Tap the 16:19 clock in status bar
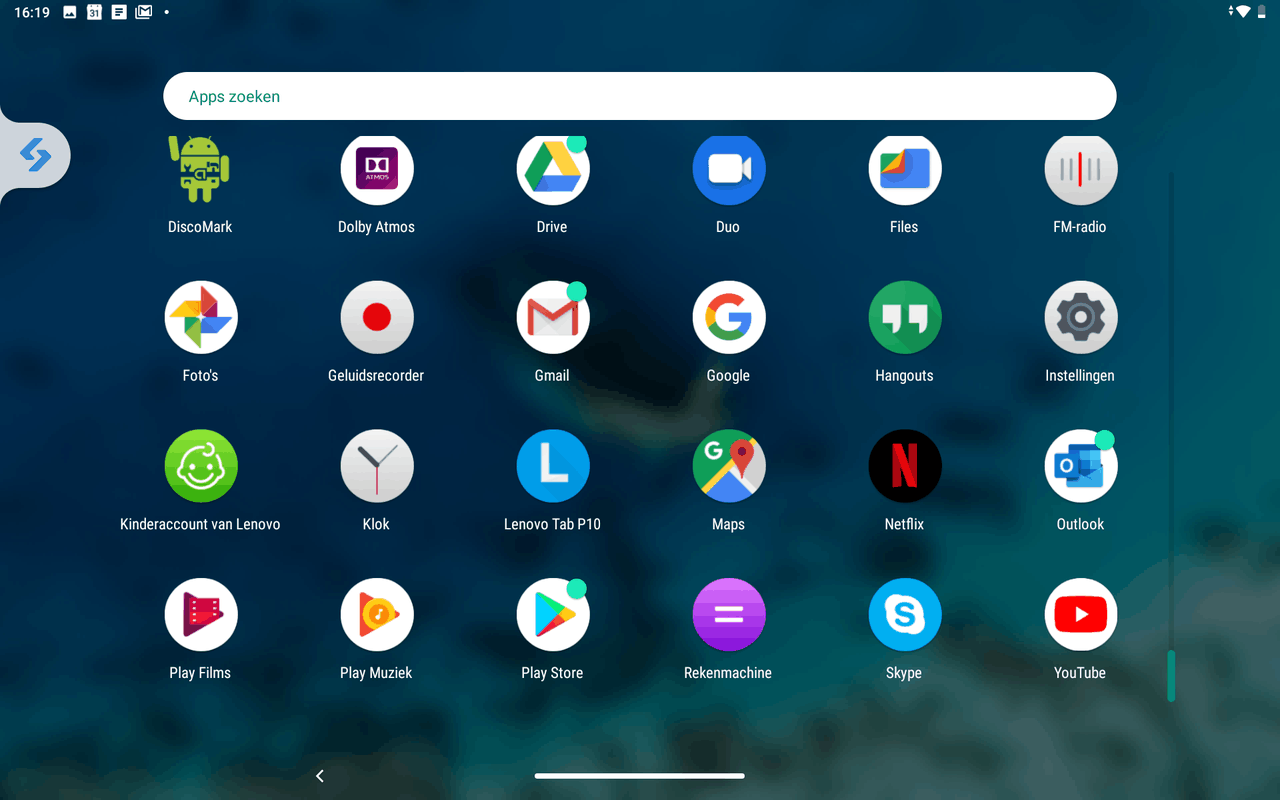Image resolution: width=1280 pixels, height=800 pixels. pos(32,12)
